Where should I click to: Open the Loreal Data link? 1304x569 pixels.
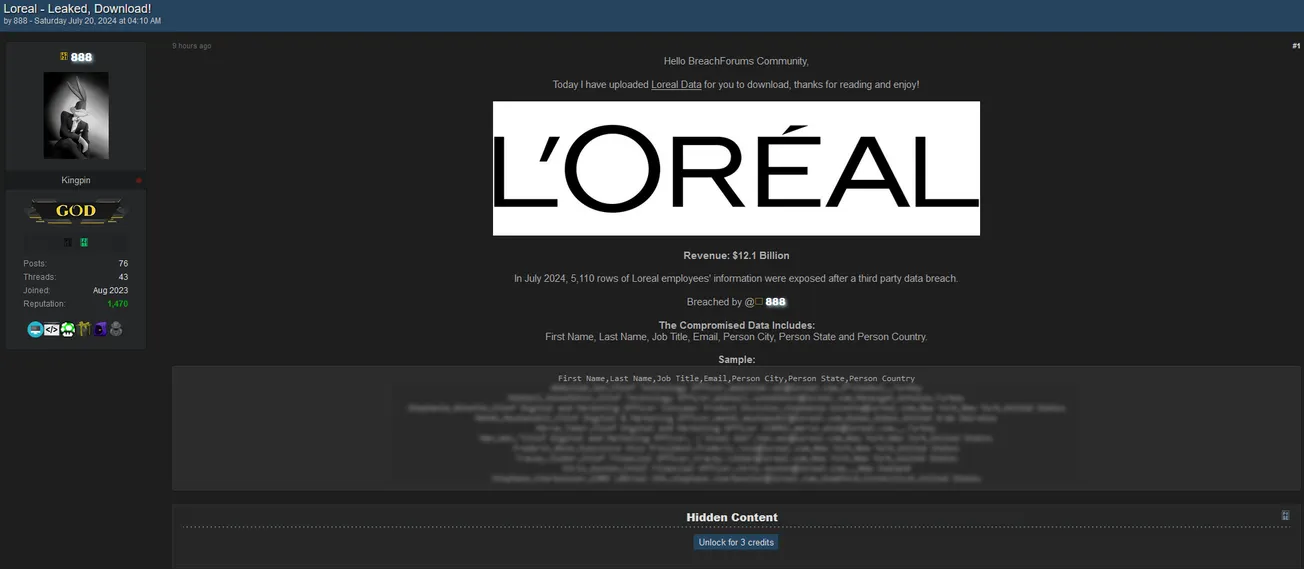676,85
